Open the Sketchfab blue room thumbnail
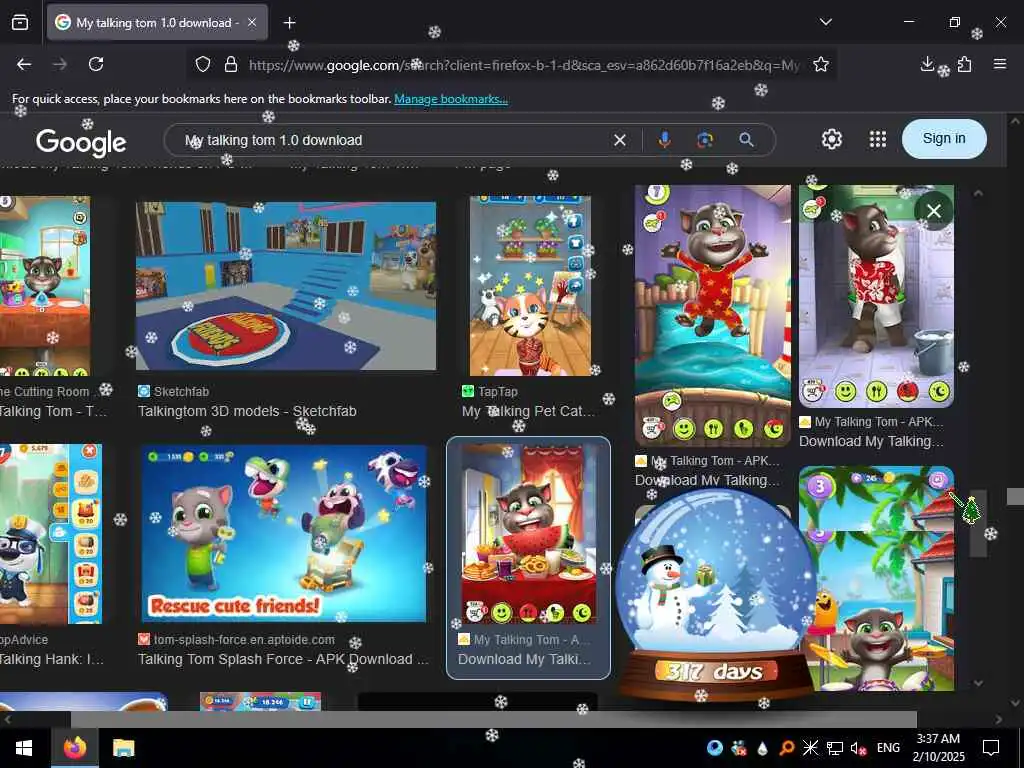This screenshot has width=1024, height=768. (x=286, y=286)
